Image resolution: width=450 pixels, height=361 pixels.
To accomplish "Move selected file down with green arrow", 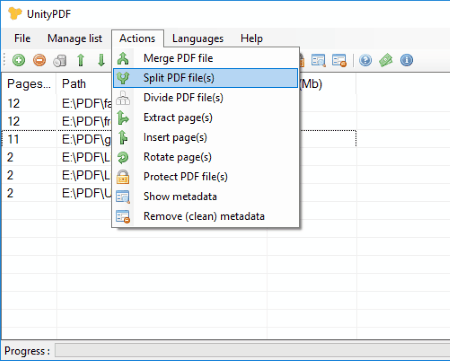I will click(101, 60).
